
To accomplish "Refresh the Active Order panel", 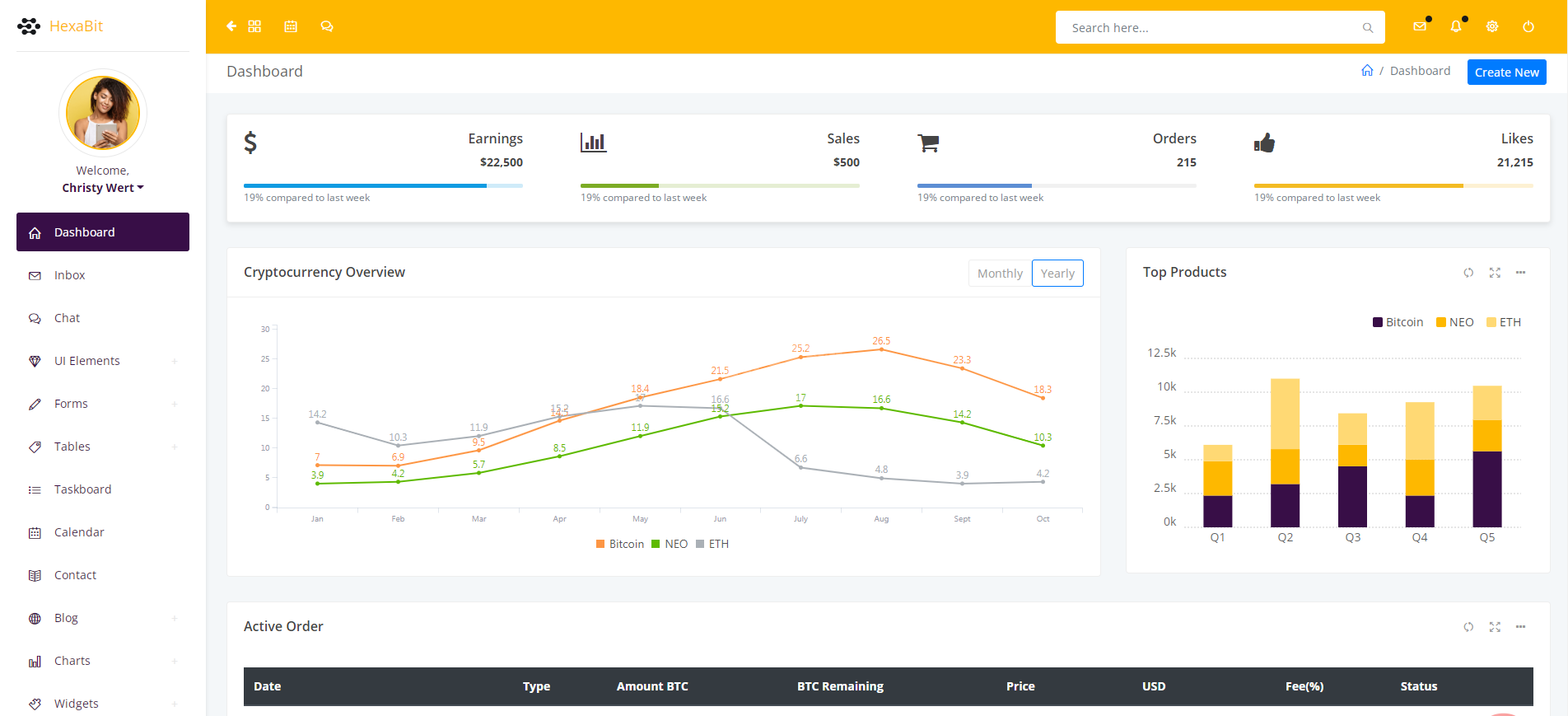I will [1468, 627].
